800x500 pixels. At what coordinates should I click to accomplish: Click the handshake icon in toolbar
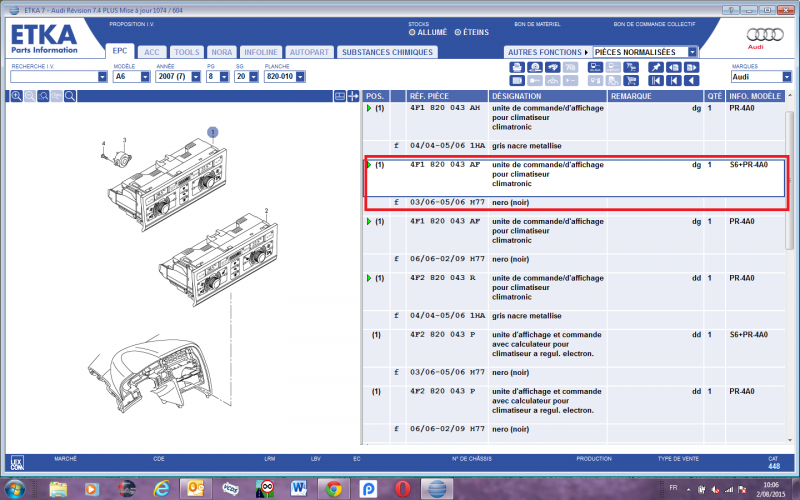tap(553, 67)
